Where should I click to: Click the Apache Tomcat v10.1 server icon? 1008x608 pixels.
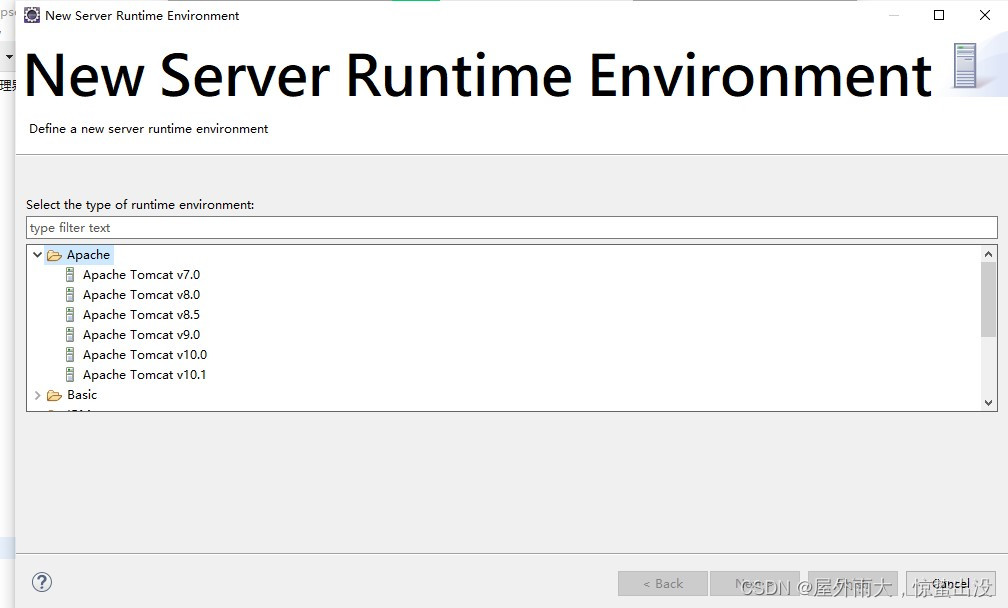(70, 375)
